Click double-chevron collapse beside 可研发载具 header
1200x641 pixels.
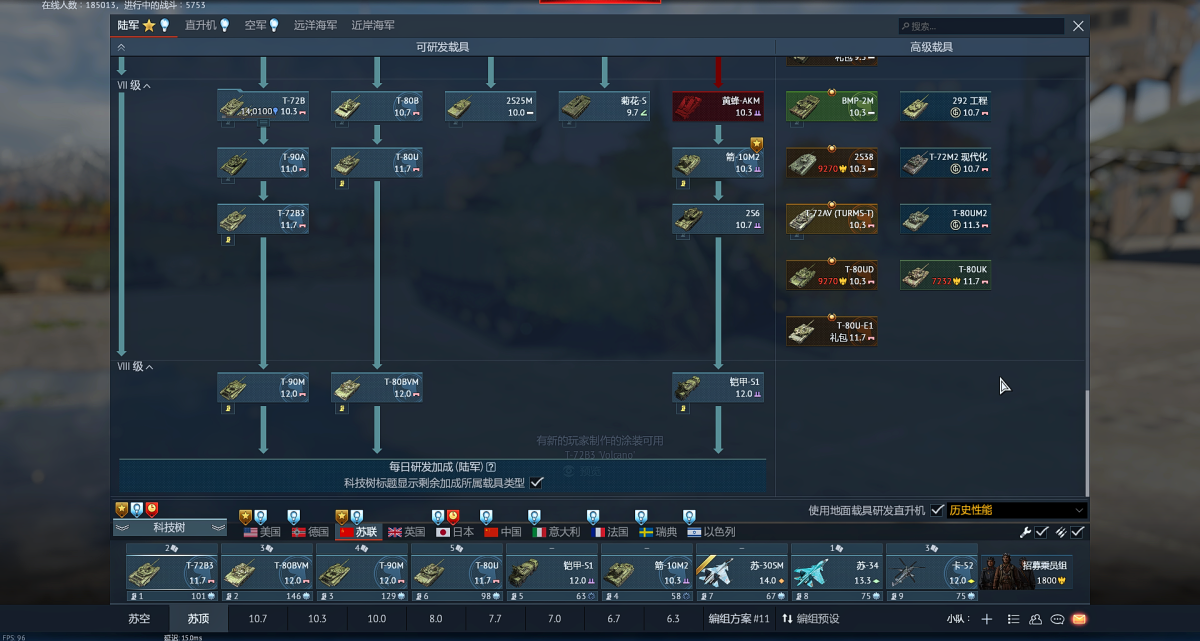121,47
